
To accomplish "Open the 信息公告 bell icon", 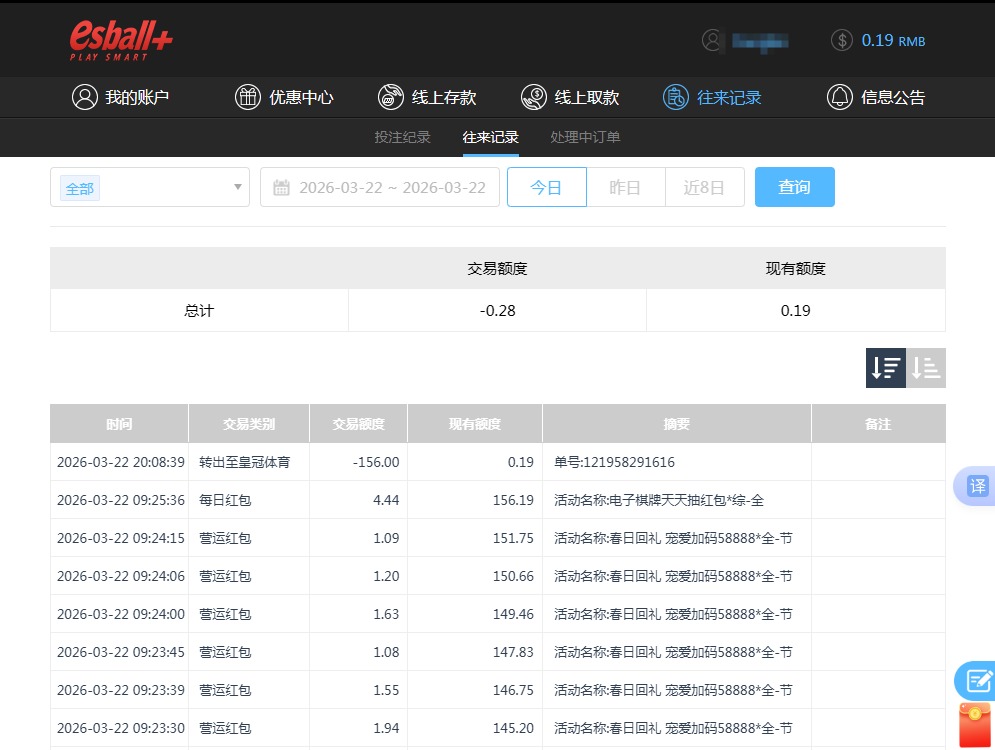I will coord(840,97).
